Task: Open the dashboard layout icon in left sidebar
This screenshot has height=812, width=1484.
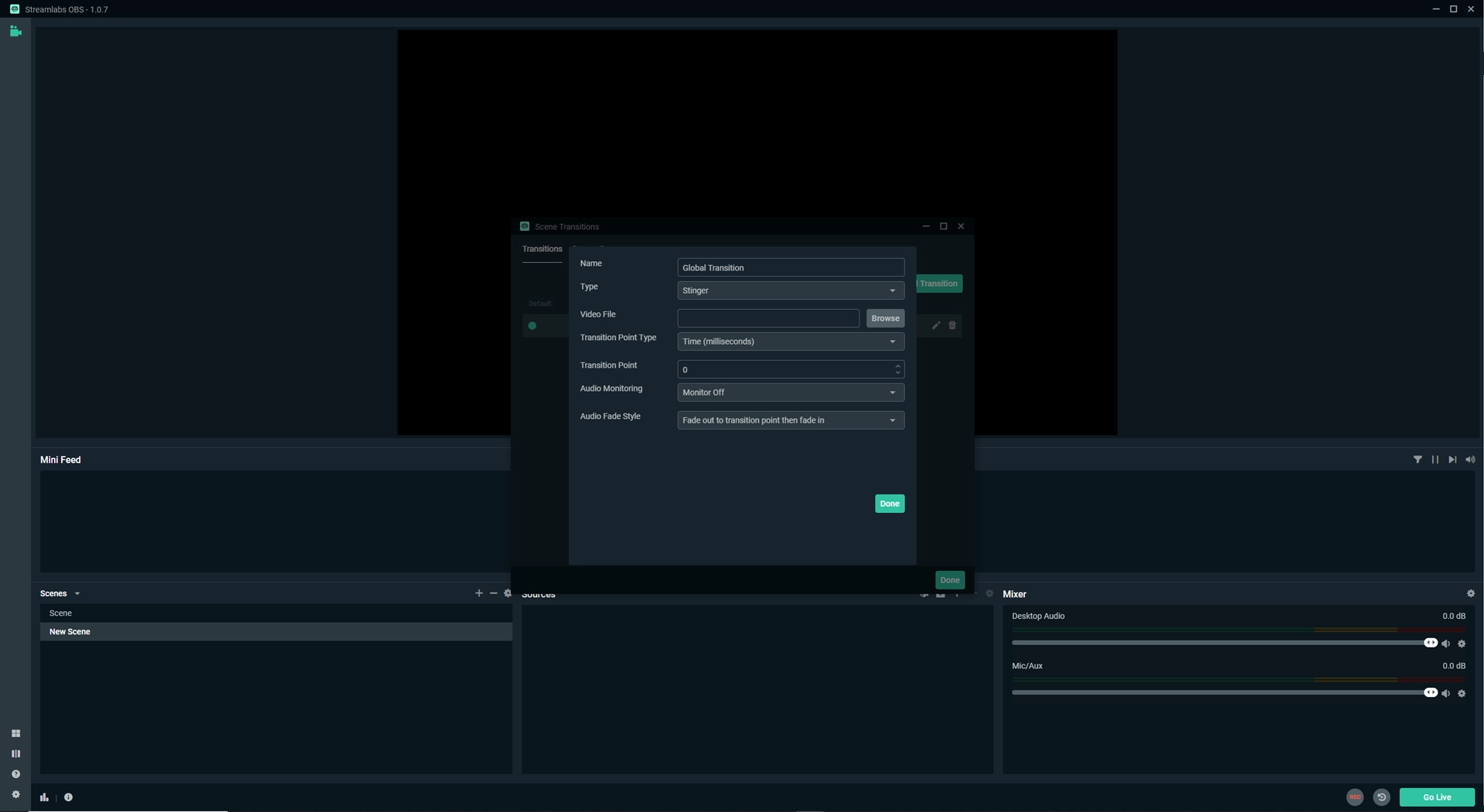Action: pos(15,733)
